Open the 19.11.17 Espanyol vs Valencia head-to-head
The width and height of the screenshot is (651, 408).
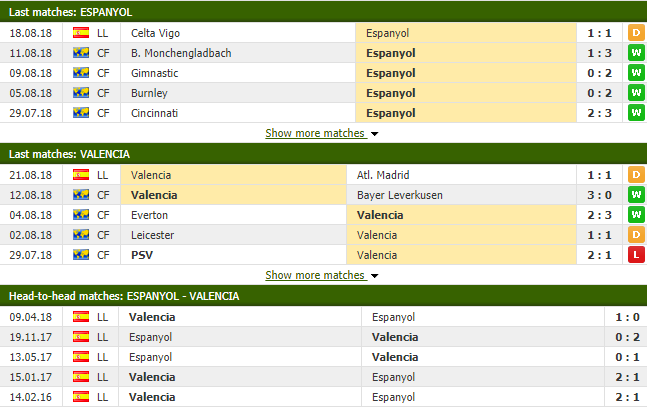tap(323, 337)
